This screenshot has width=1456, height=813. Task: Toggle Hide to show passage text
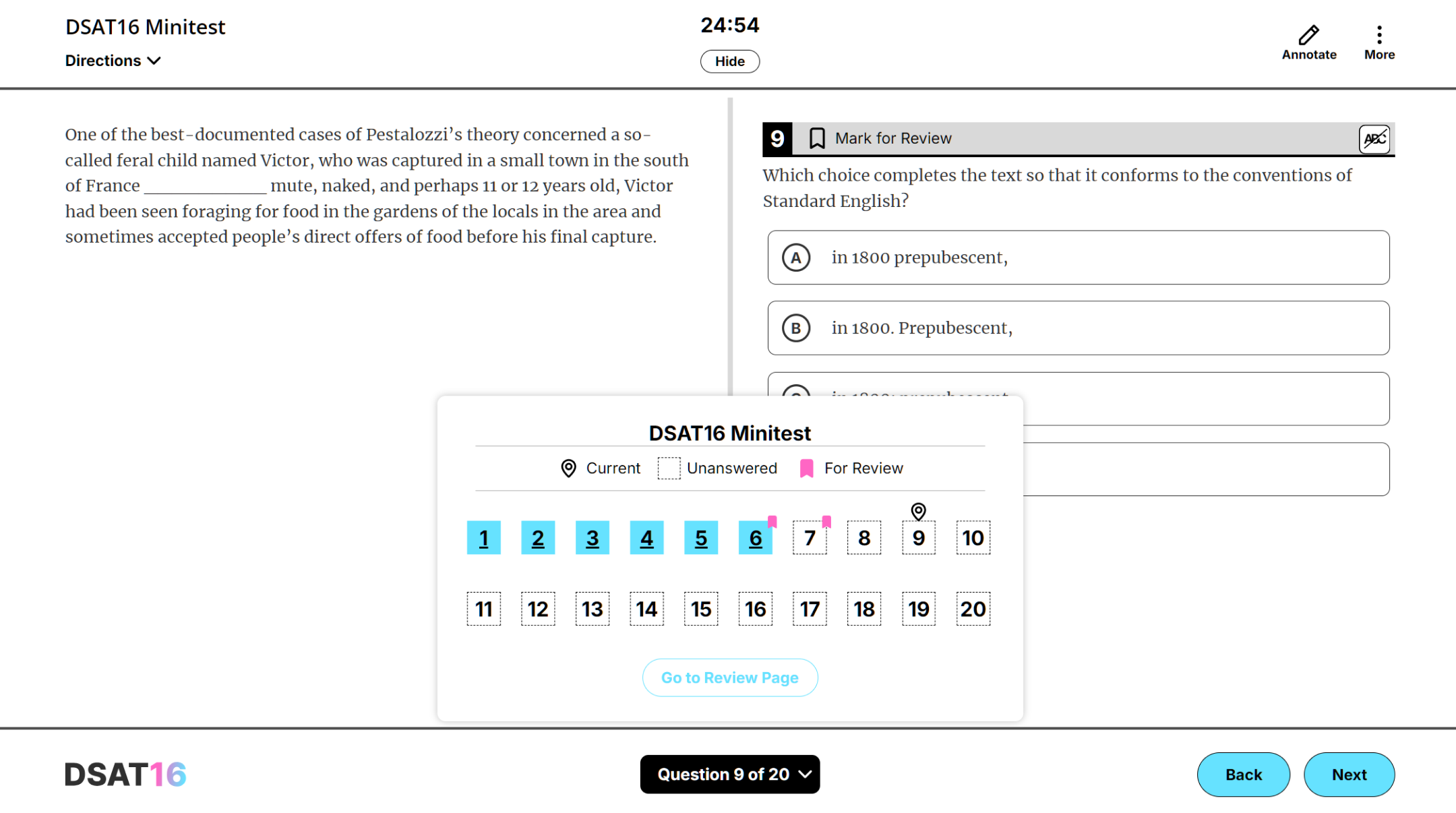pyautogui.click(x=729, y=61)
